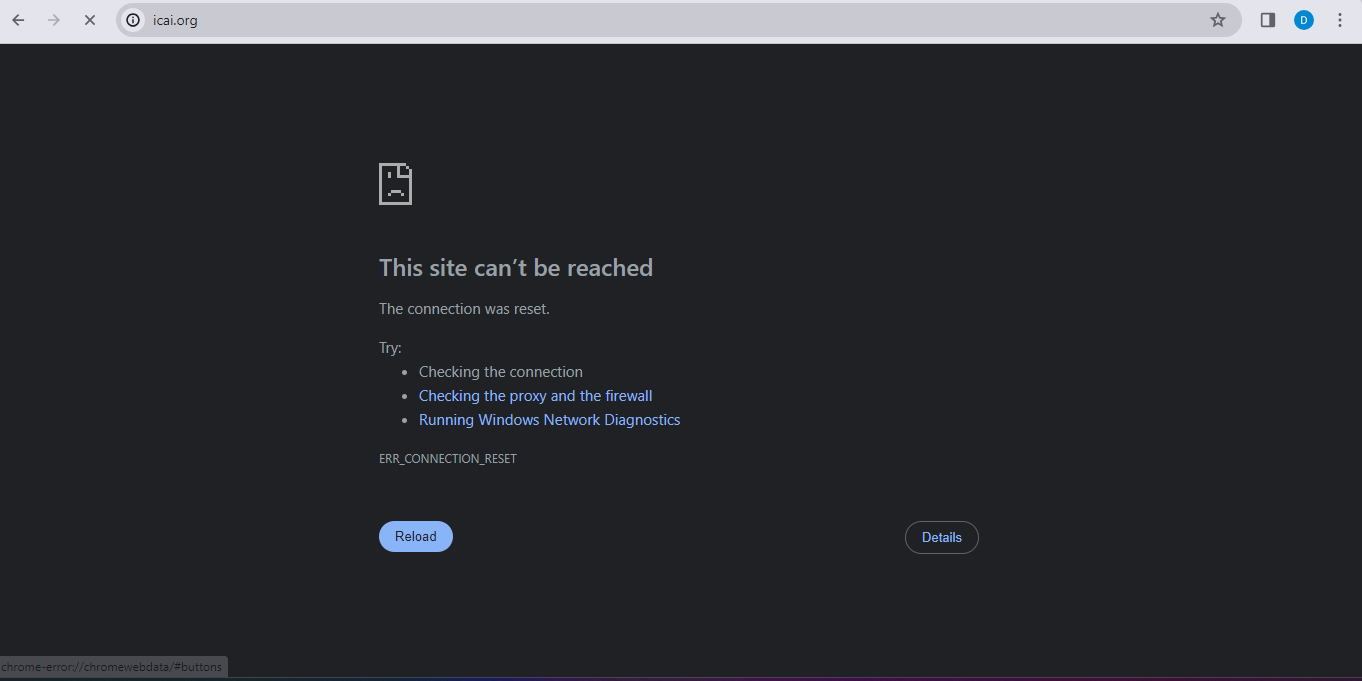1362x681 pixels.
Task: Open the profile avatar labeled D
Action: (x=1303, y=20)
